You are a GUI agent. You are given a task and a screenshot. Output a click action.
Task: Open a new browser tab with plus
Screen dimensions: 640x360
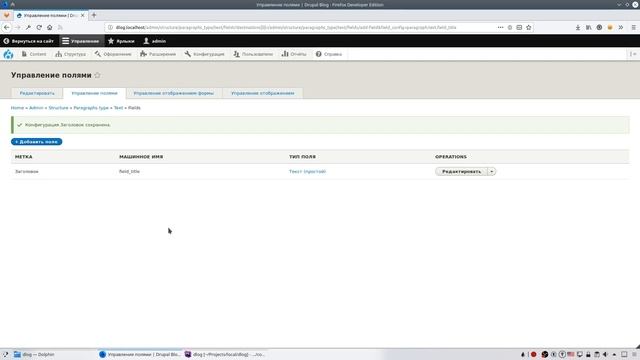point(94,15)
